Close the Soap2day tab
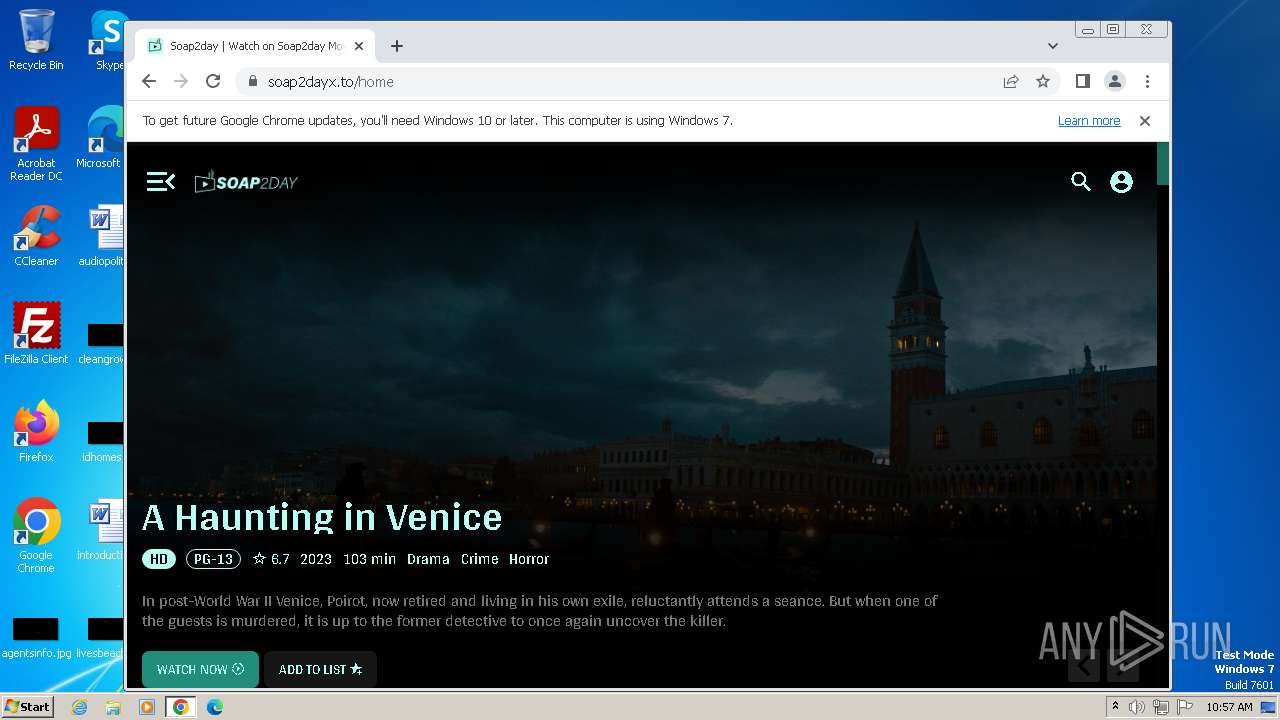The image size is (1280, 720). tap(359, 46)
